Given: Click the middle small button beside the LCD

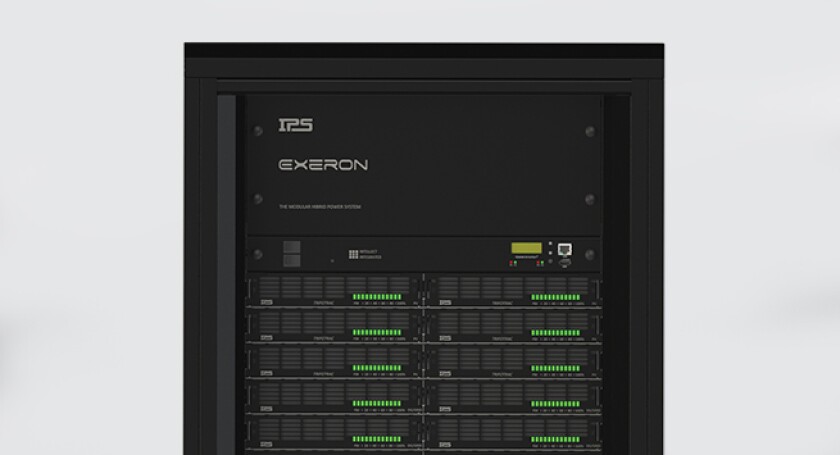Looking at the screenshot, I should [x=550, y=252].
